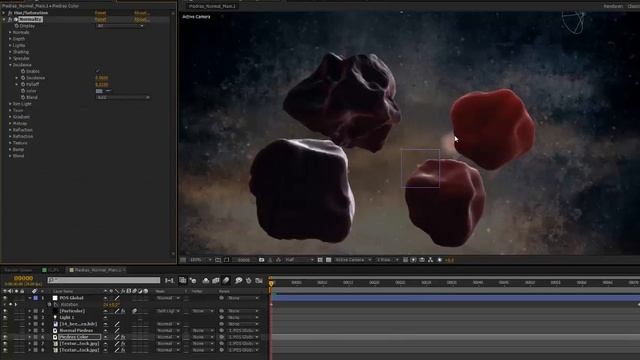Open the Blend mode dropdown under Incidence

[x=122, y=97]
